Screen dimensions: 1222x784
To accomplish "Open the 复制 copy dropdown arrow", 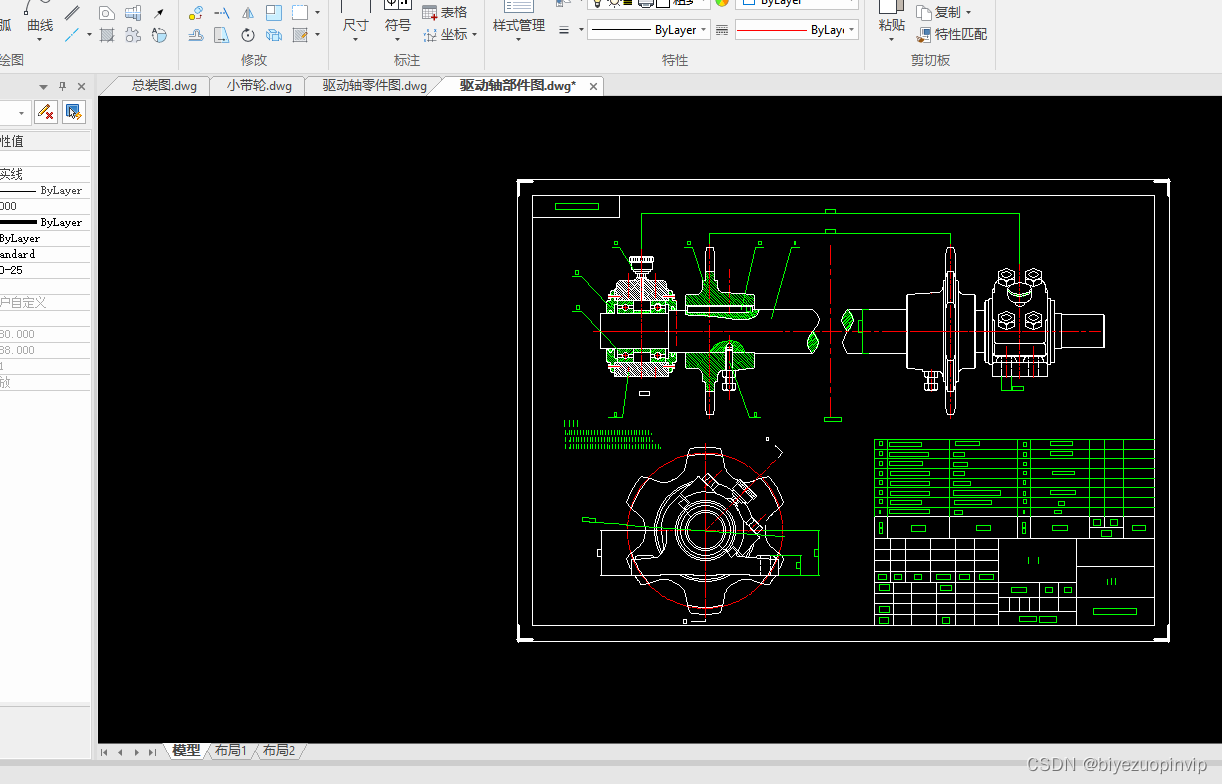I will click(x=968, y=12).
